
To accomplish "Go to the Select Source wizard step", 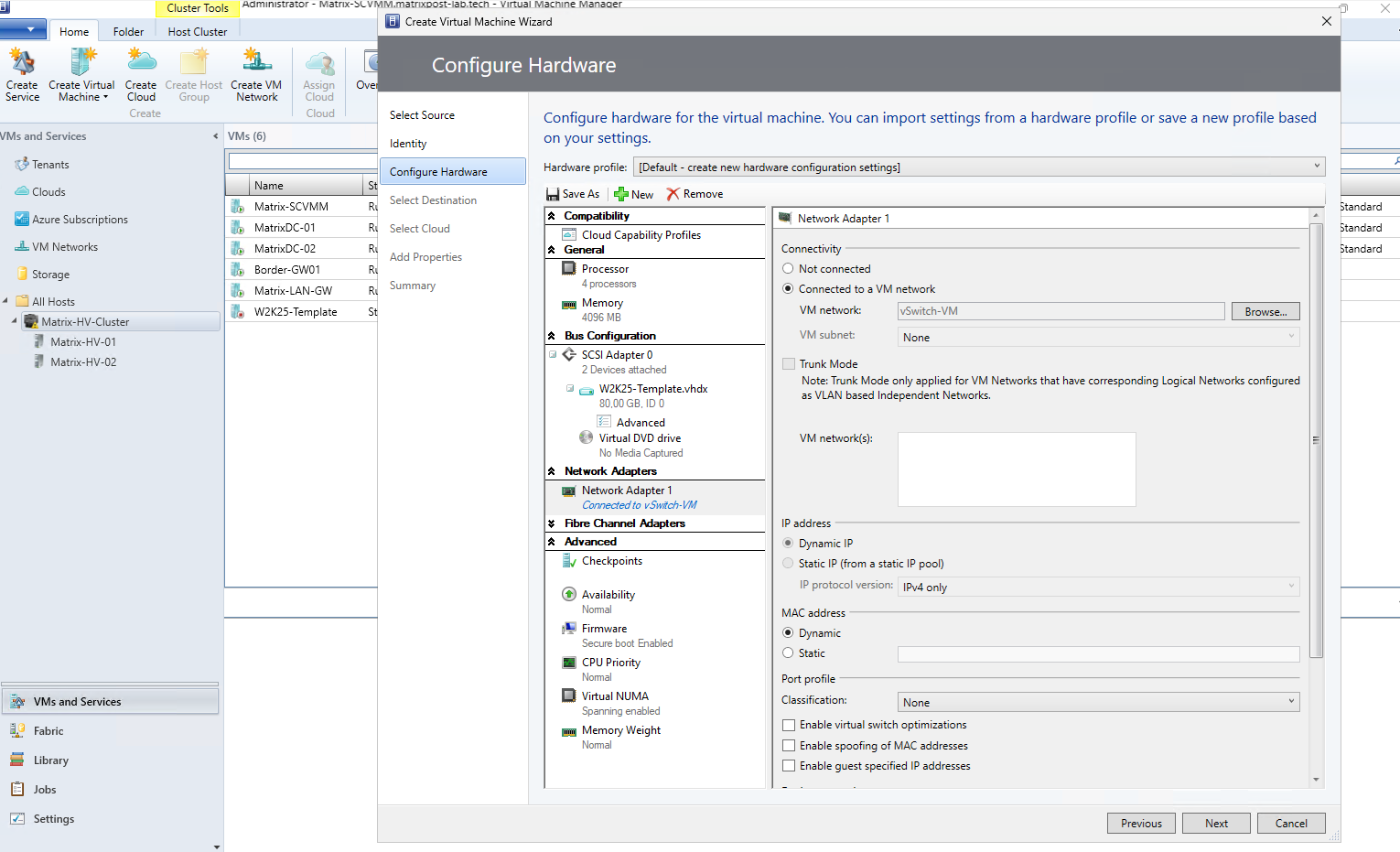I will click(422, 115).
